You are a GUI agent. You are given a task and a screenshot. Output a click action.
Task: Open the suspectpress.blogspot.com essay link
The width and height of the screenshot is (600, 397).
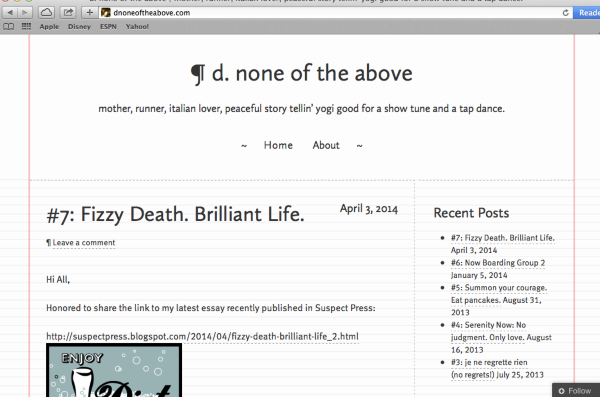click(202, 337)
